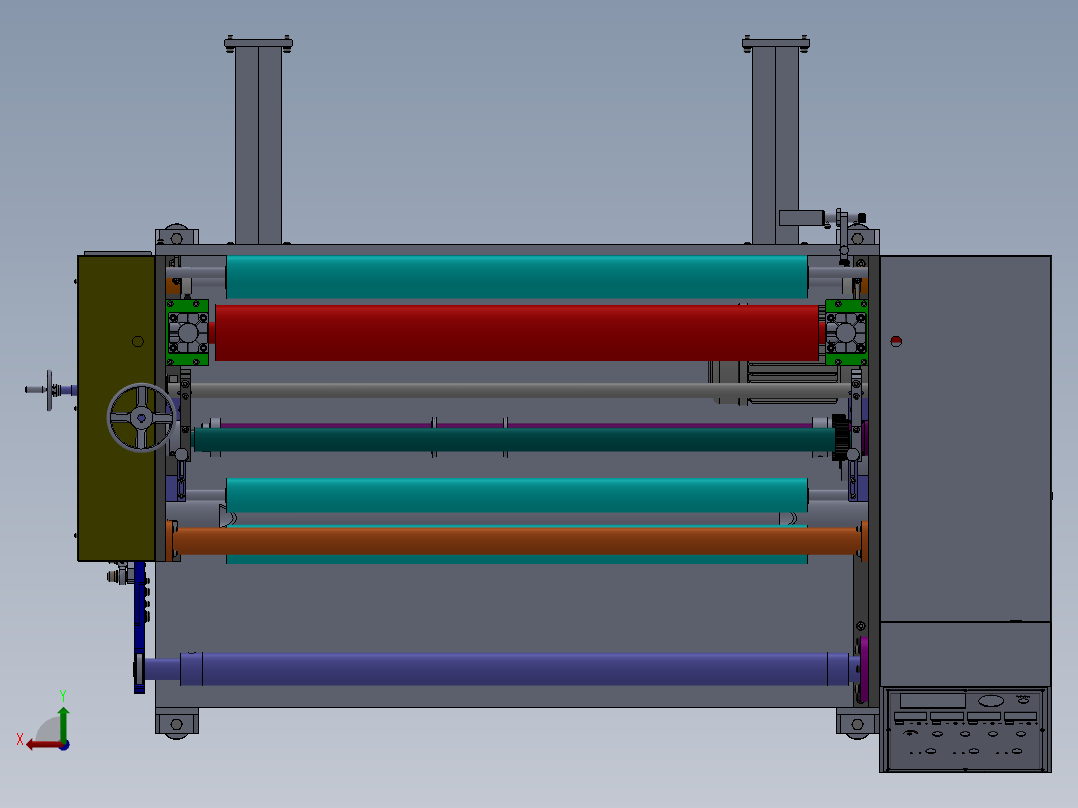Select the control panel at the bottom right
Viewport: 1078px width, 808px height.
tap(965, 729)
